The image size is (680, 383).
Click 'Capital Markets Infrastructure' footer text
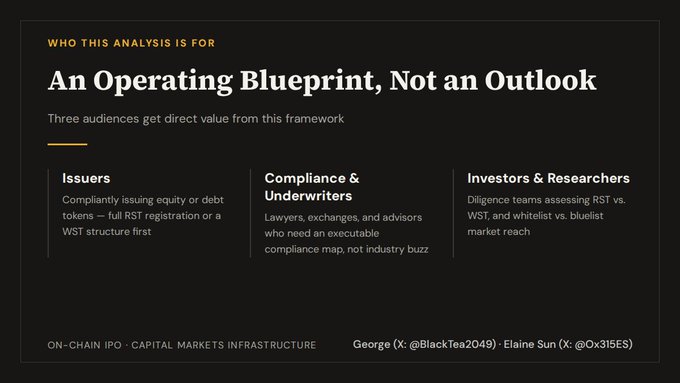coord(224,345)
